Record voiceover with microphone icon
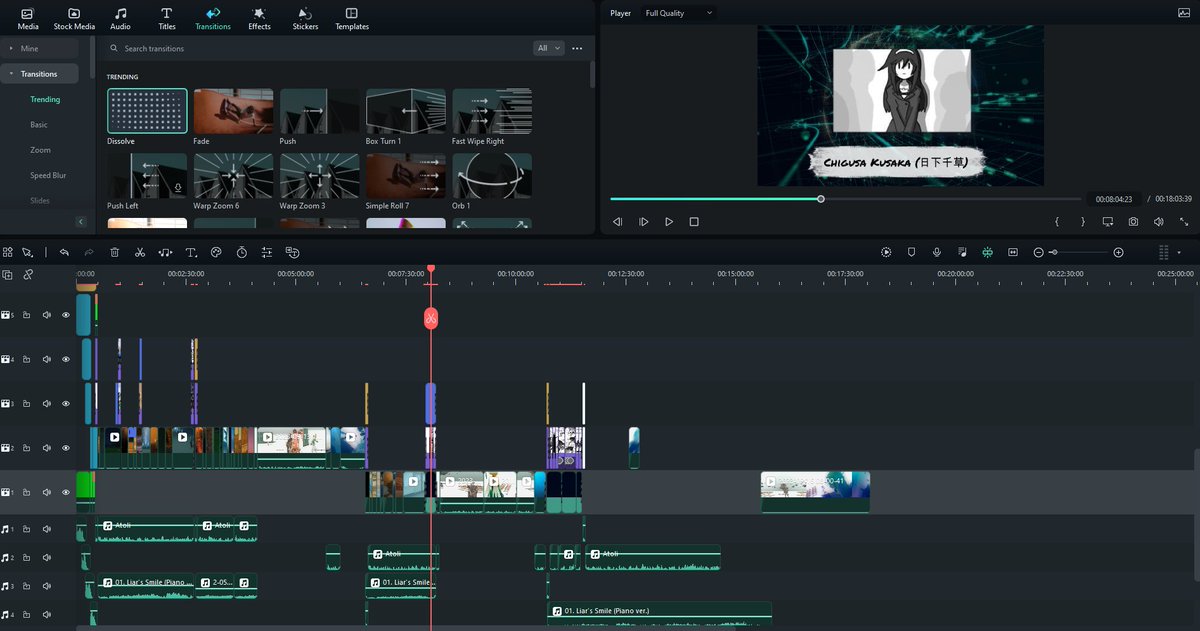This screenshot has height=631, width=1200. point(937,252)
